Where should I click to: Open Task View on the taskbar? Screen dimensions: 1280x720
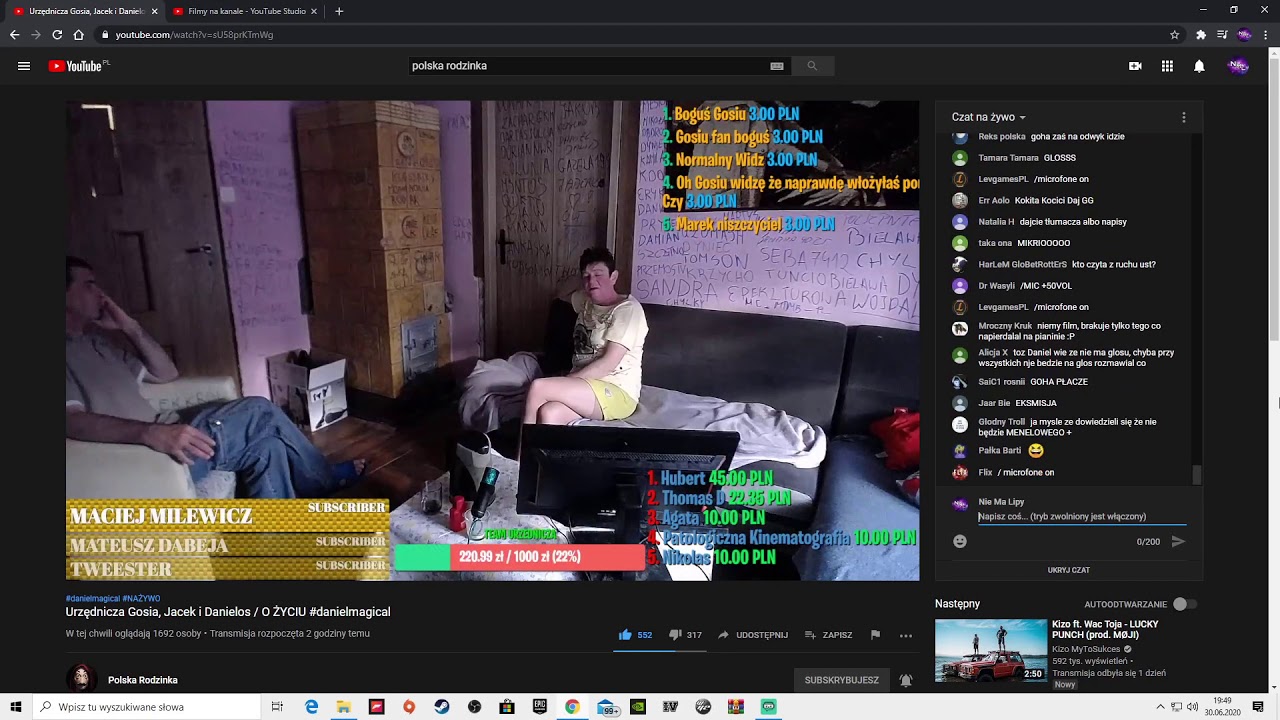point(277,707)
